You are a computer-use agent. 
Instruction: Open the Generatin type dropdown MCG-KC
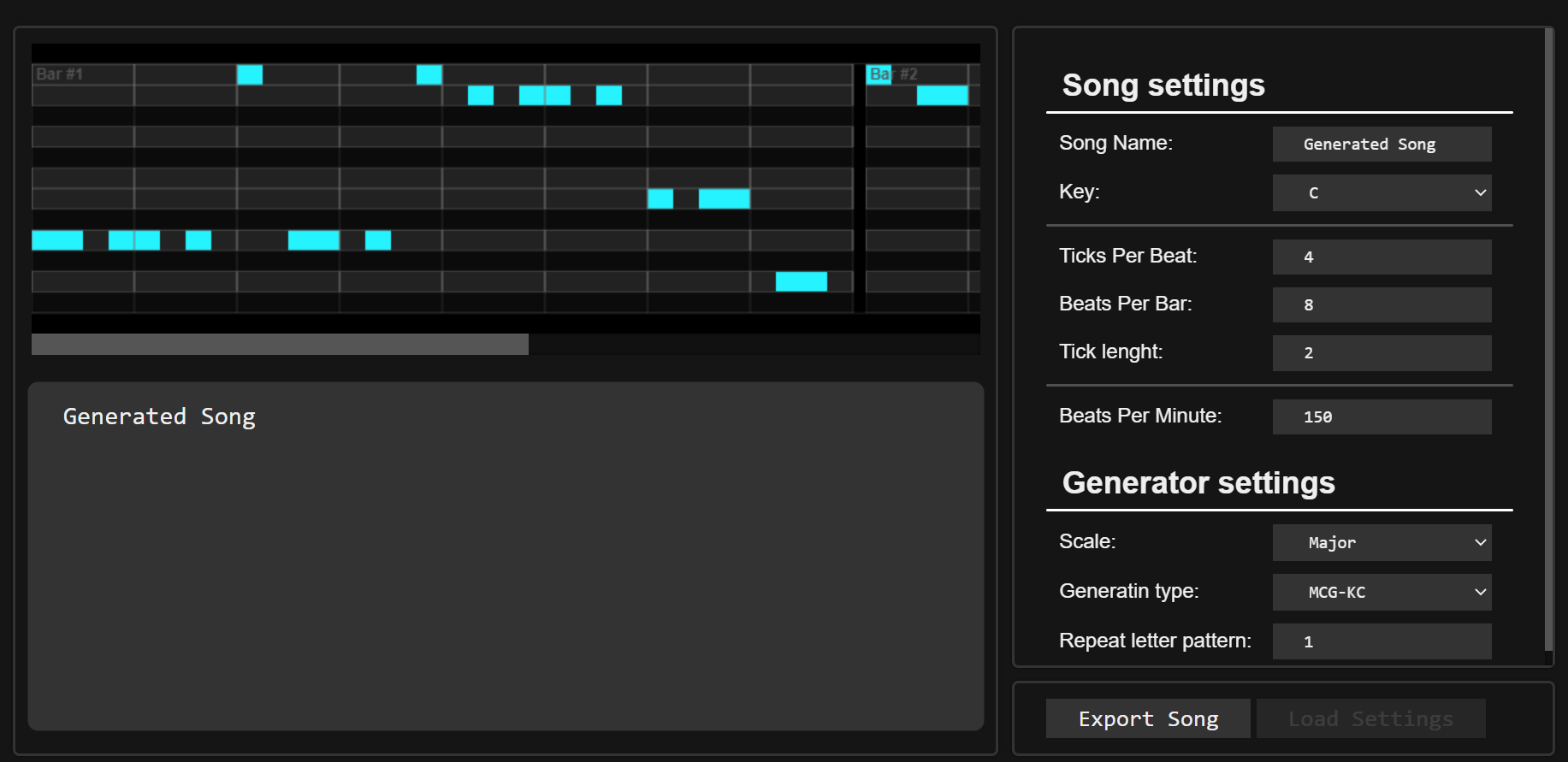(1382, 592)
